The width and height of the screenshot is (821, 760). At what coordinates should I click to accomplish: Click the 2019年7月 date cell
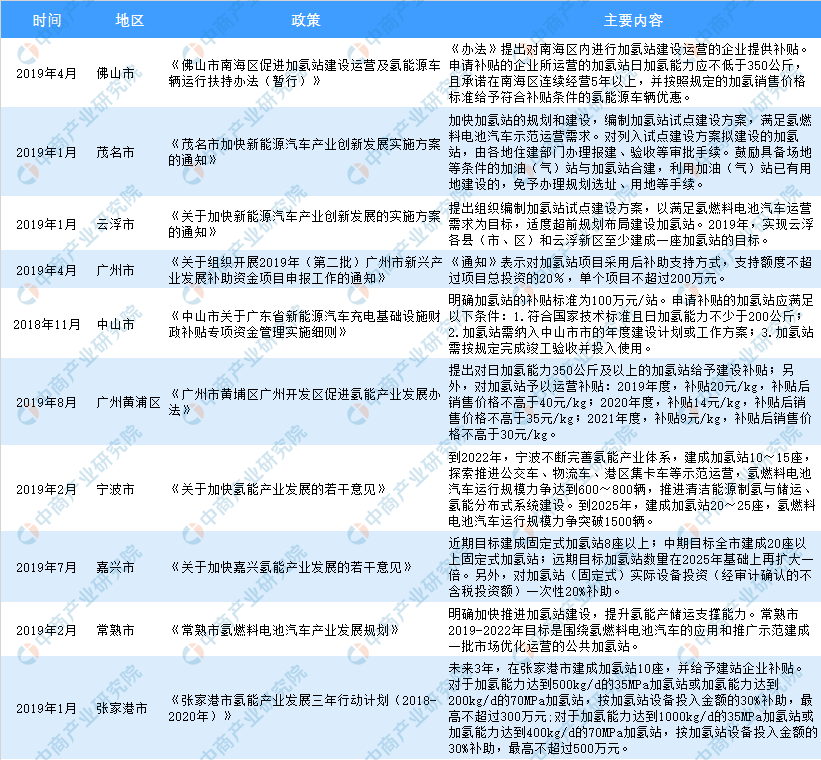click(x=46, y=567)
